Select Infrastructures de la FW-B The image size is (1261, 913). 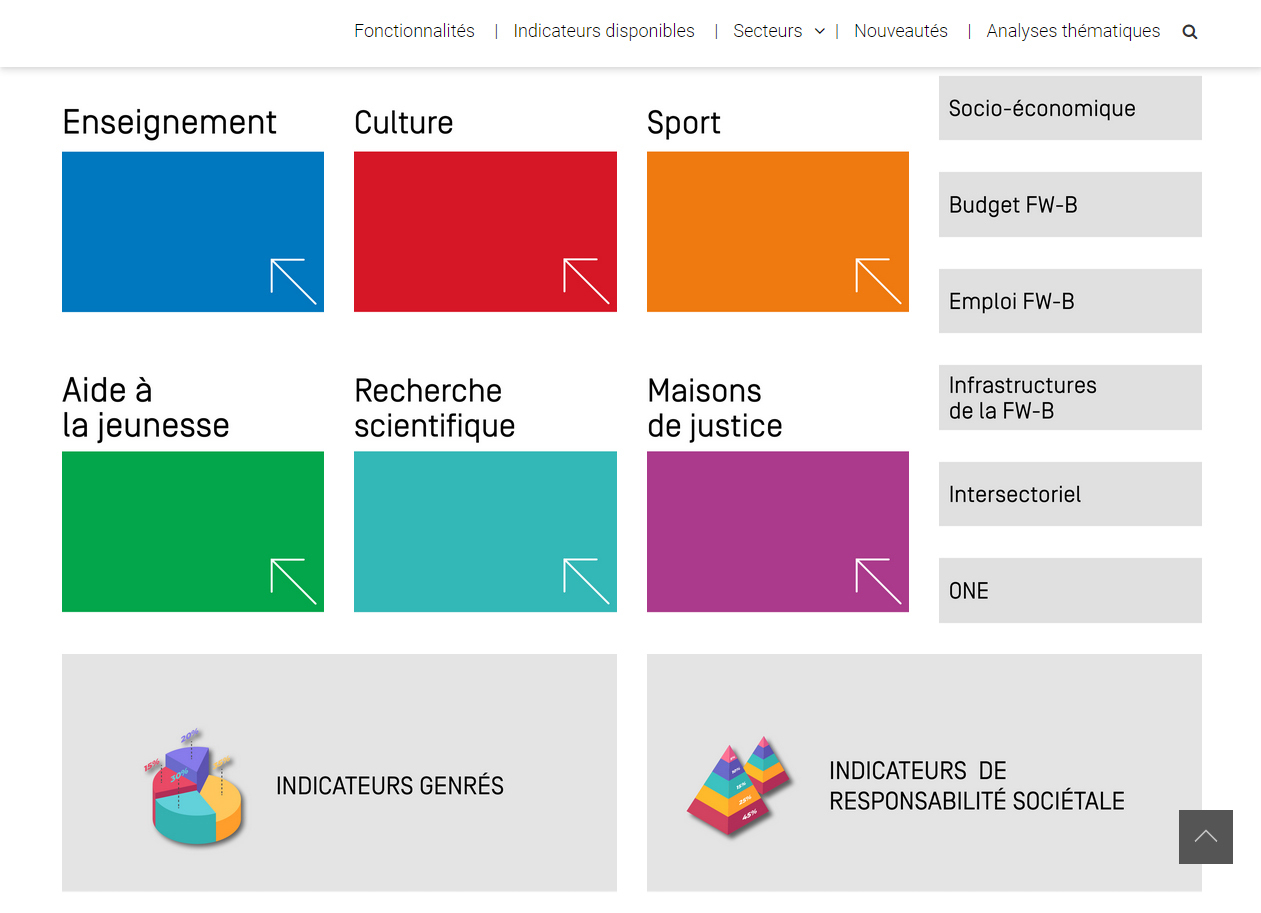point(1070,398)
